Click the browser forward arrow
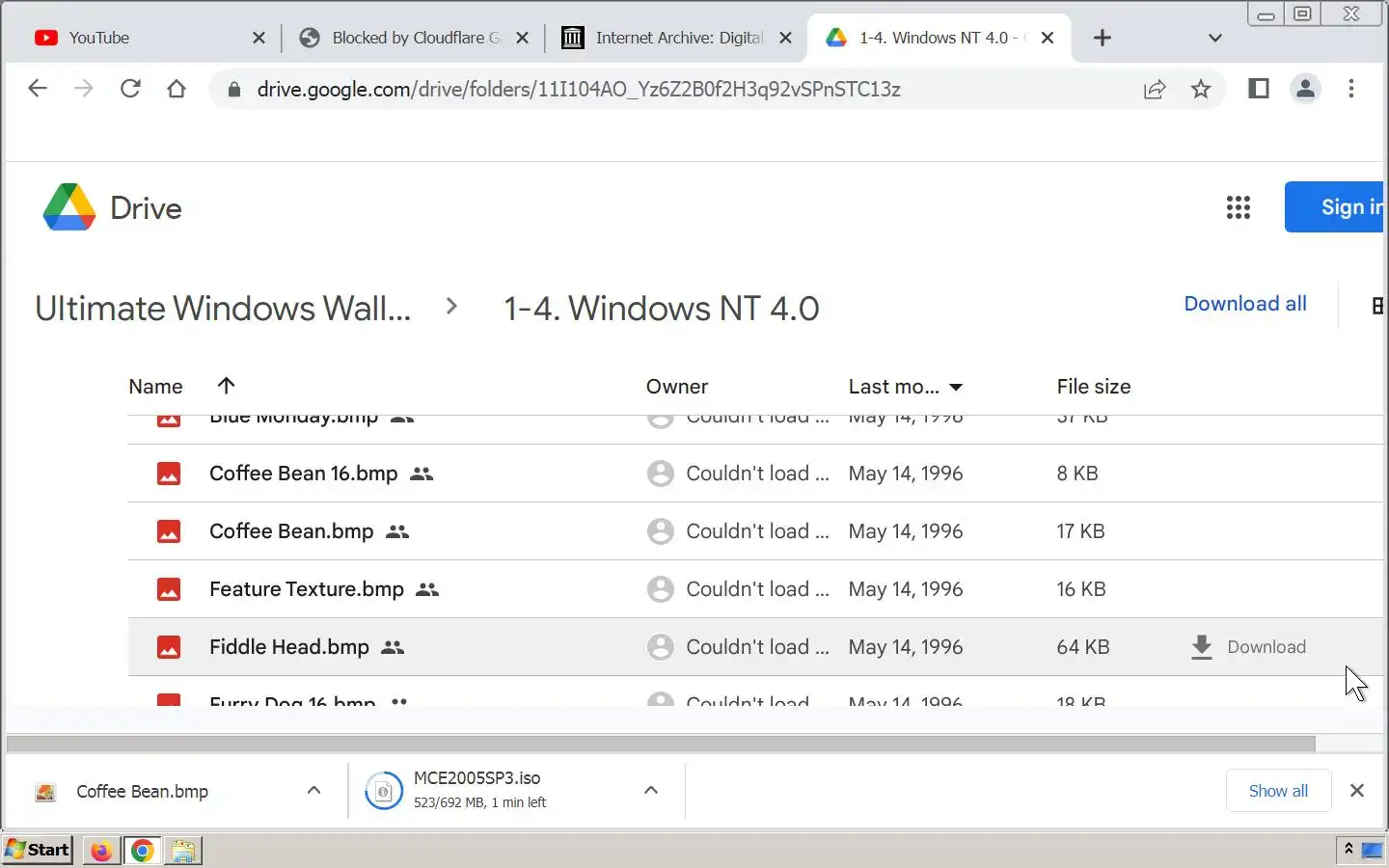 tap(84, 89)
